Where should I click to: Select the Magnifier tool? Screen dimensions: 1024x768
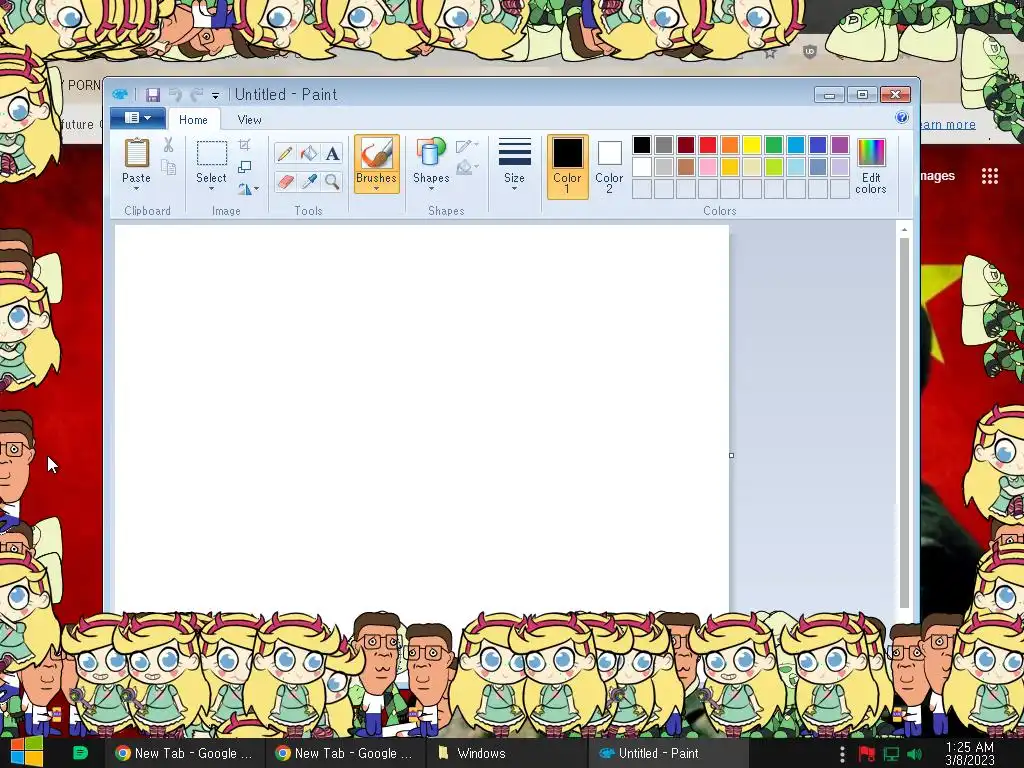pos(332,181)
